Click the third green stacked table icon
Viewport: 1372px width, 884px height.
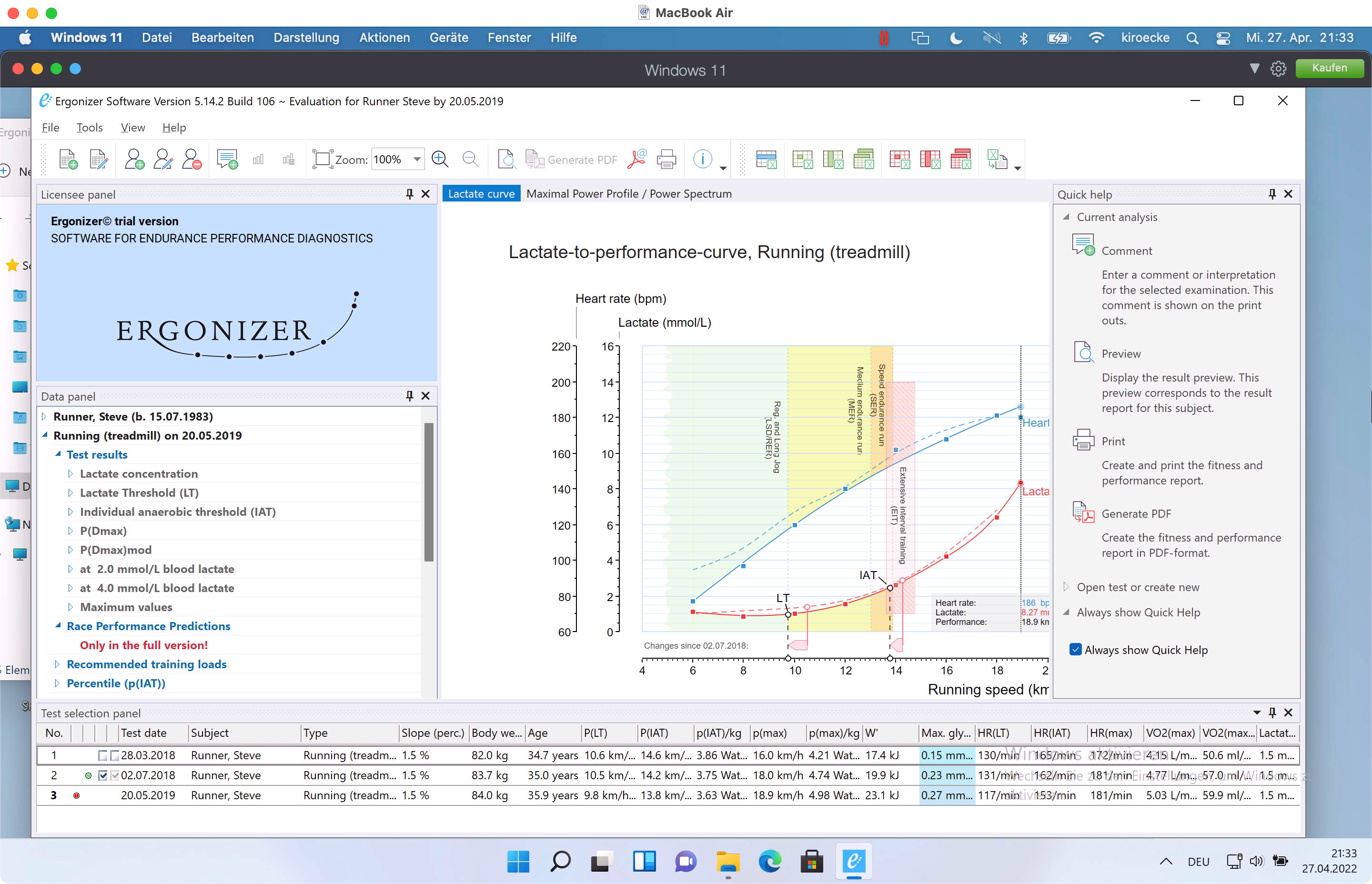[864, 160]
